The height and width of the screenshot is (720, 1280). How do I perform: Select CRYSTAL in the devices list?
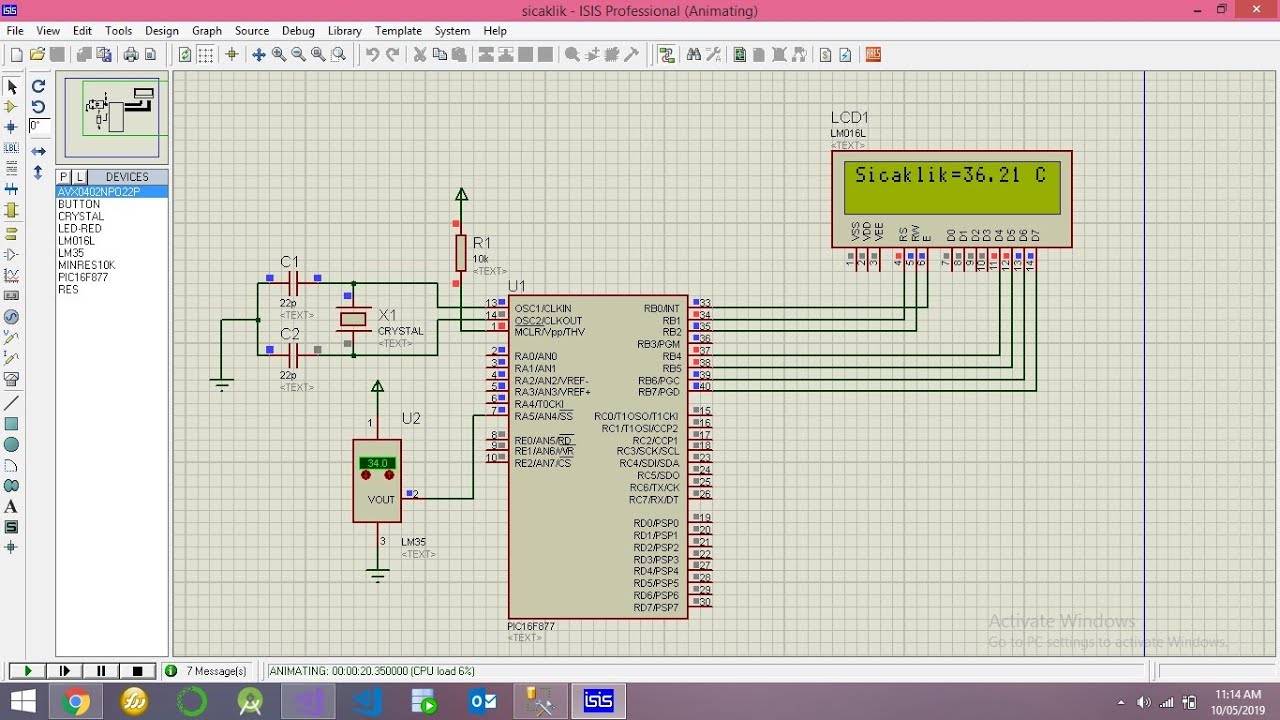(x=81, y=216)
